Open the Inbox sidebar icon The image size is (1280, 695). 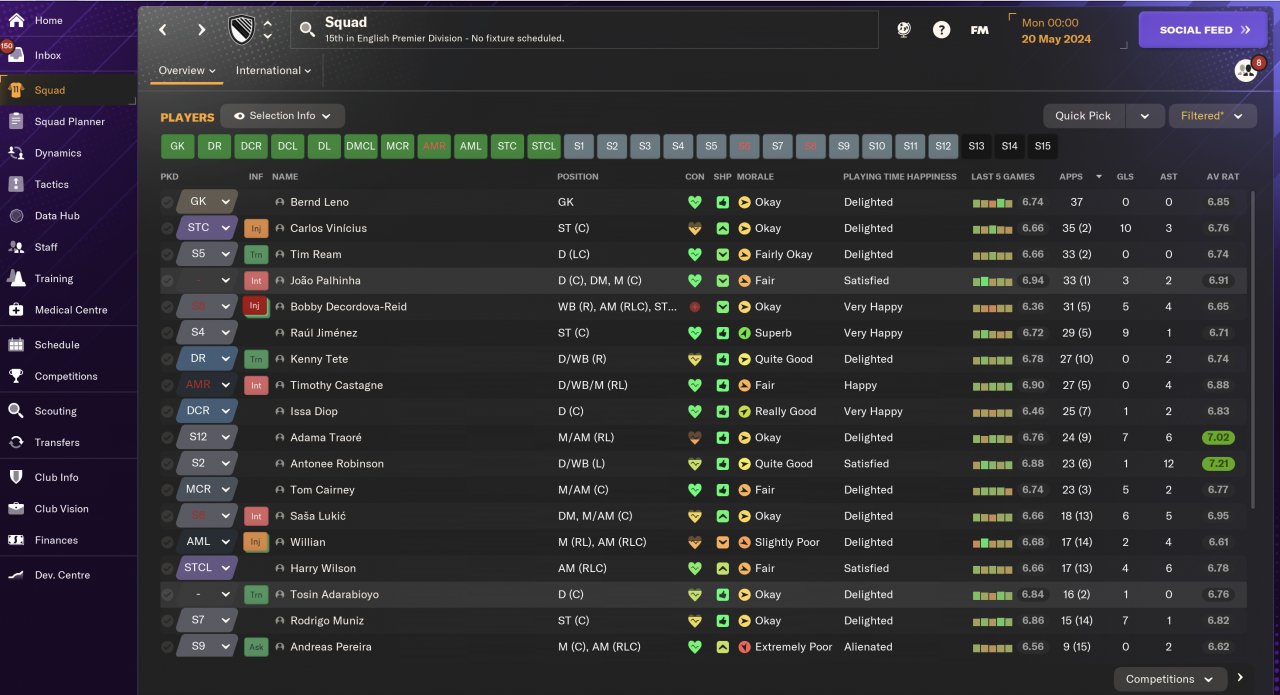(x=16, y=55)
